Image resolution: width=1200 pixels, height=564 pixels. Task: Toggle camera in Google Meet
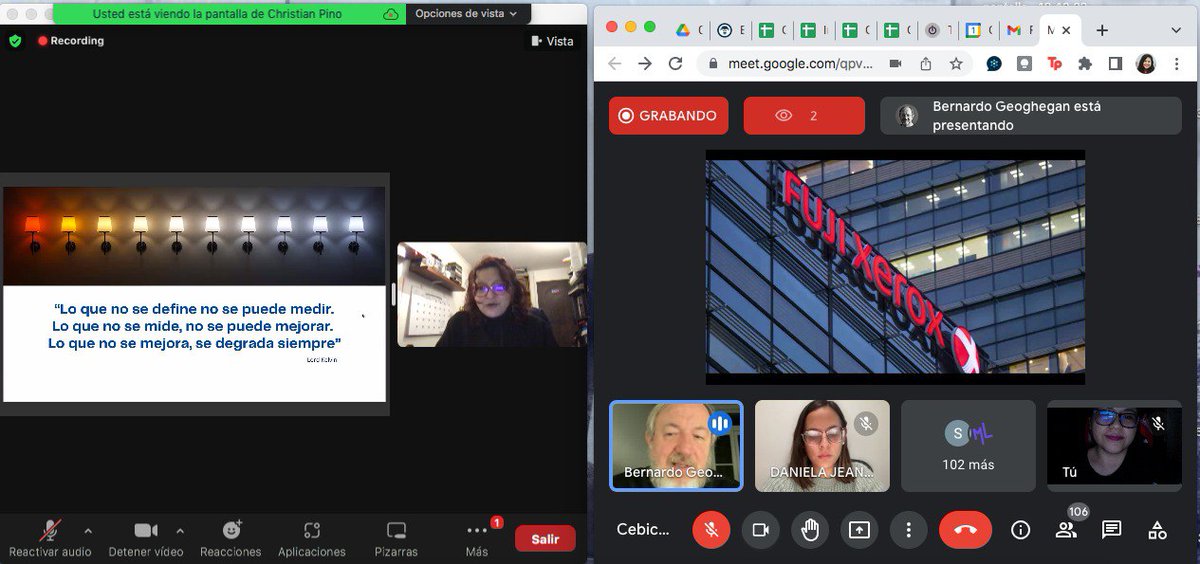760,530
